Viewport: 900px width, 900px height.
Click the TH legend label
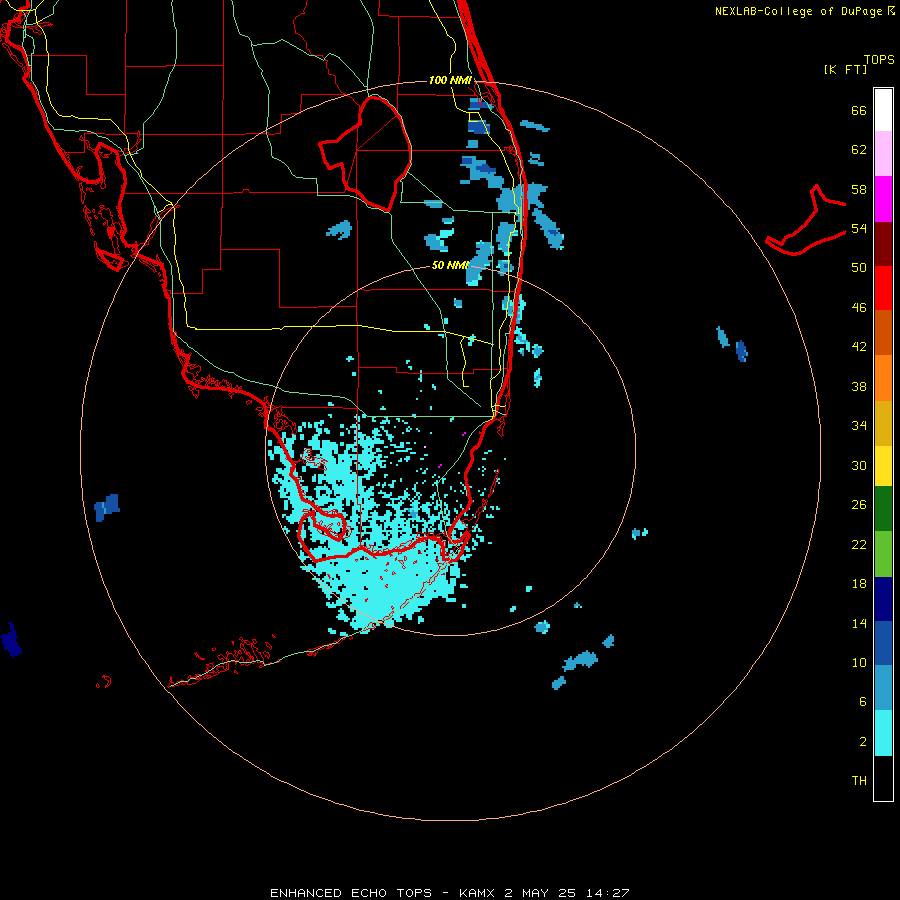(859, 781)
